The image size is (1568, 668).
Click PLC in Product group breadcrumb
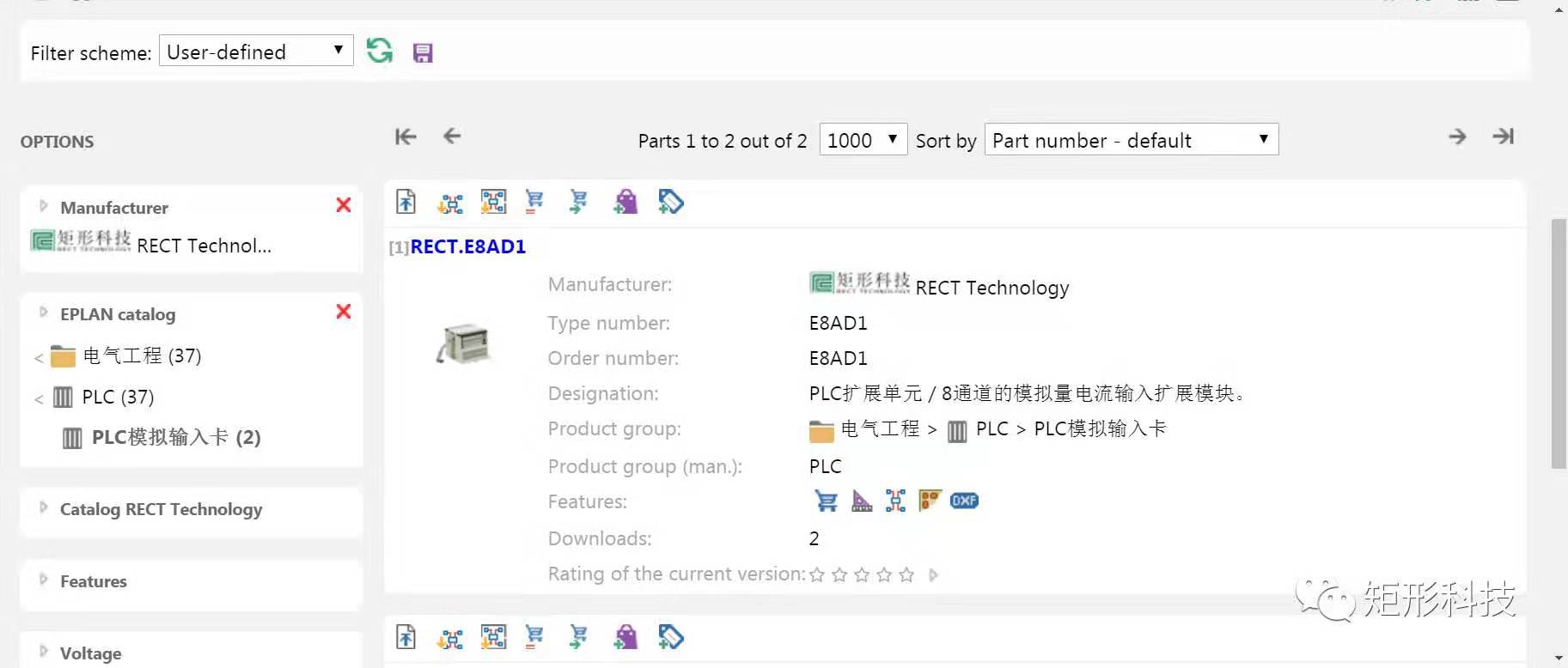pyautogui.click(x=991, y=428)
